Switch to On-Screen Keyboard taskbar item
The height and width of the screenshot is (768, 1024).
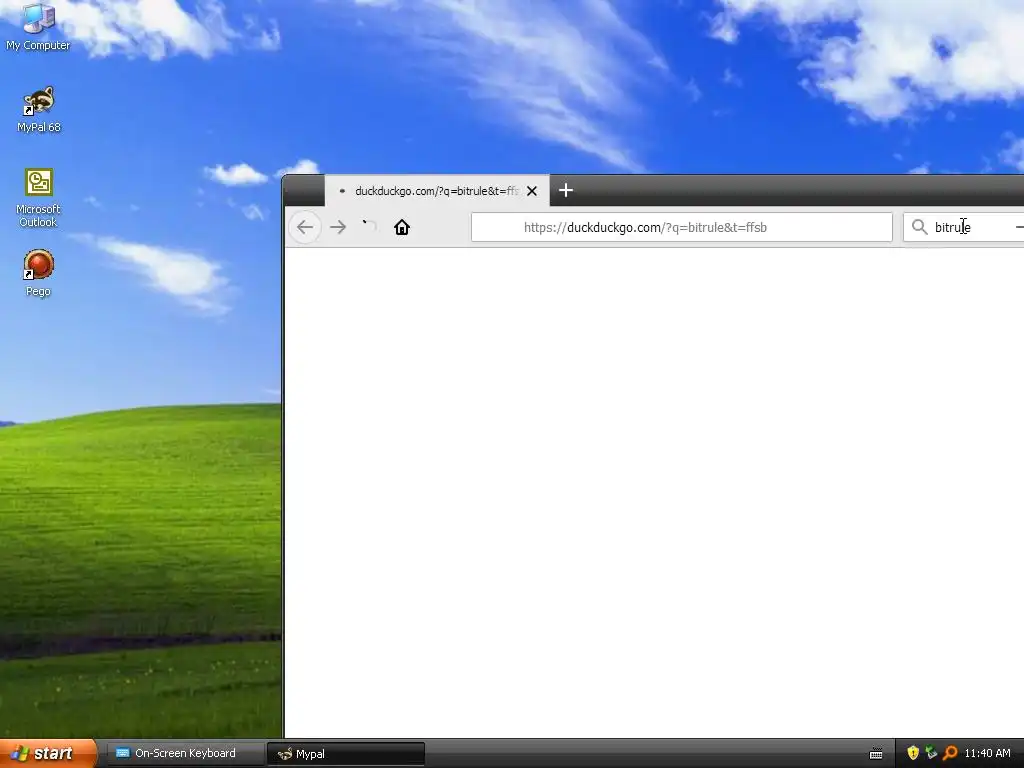point(184,754)
